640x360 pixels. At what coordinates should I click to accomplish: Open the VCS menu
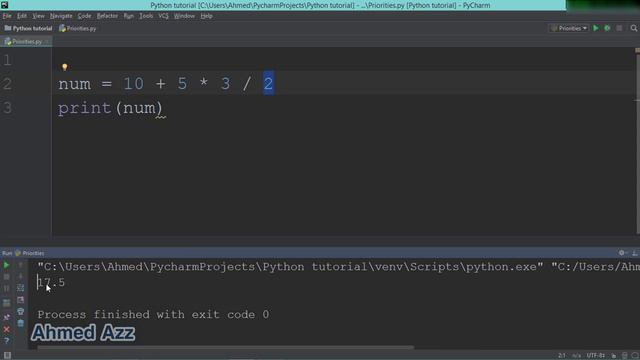[163, 16]
